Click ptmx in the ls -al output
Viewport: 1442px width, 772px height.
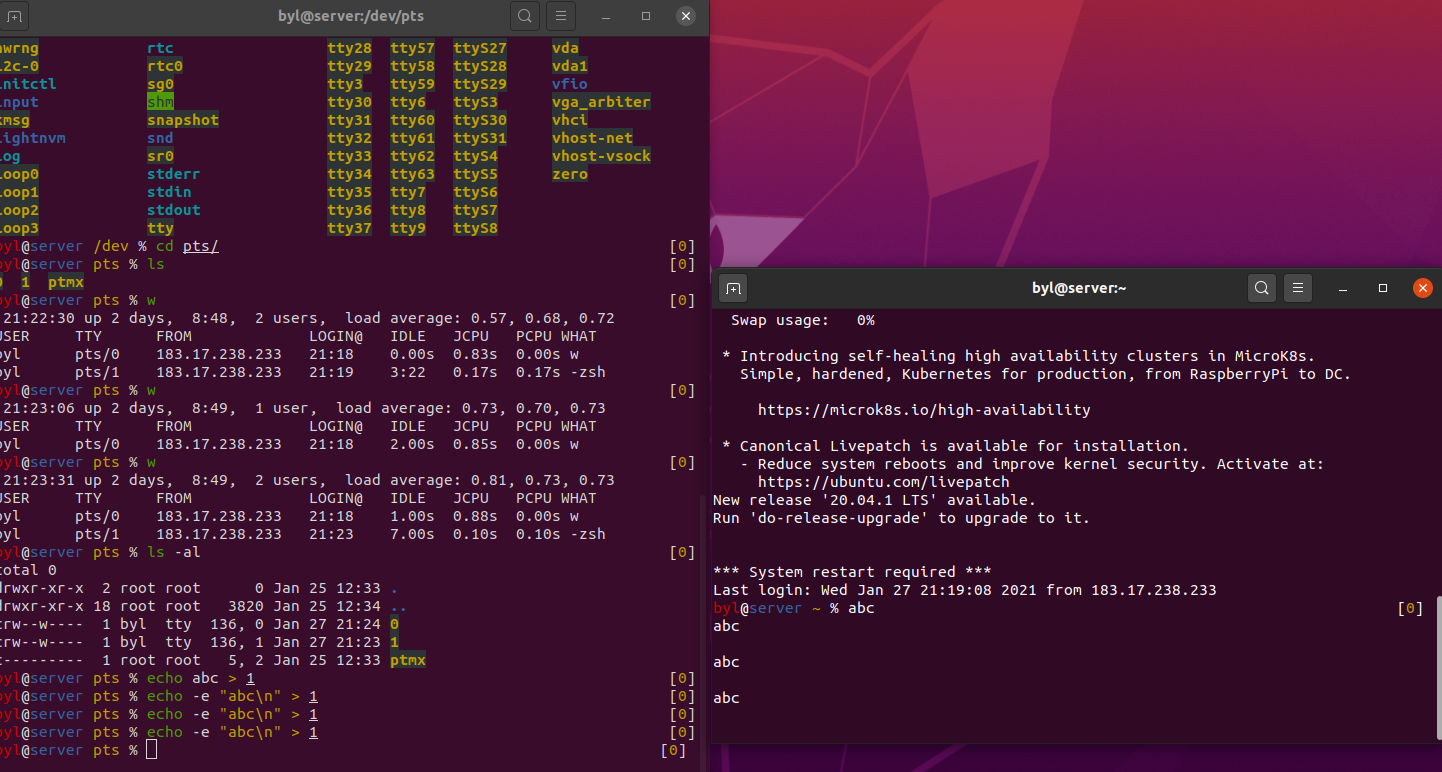click(x=408, y=660)
